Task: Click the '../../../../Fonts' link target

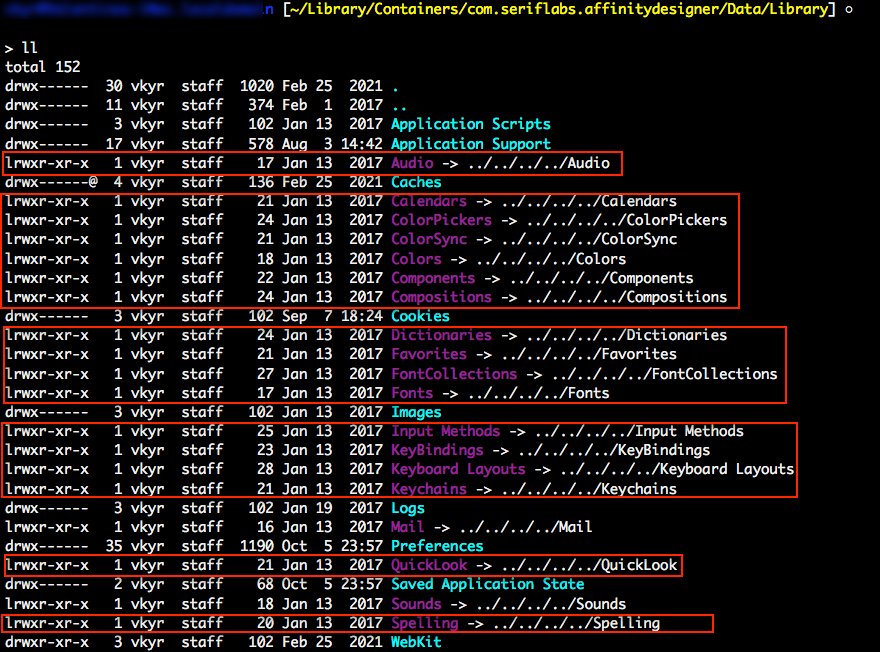Action: 538,393
